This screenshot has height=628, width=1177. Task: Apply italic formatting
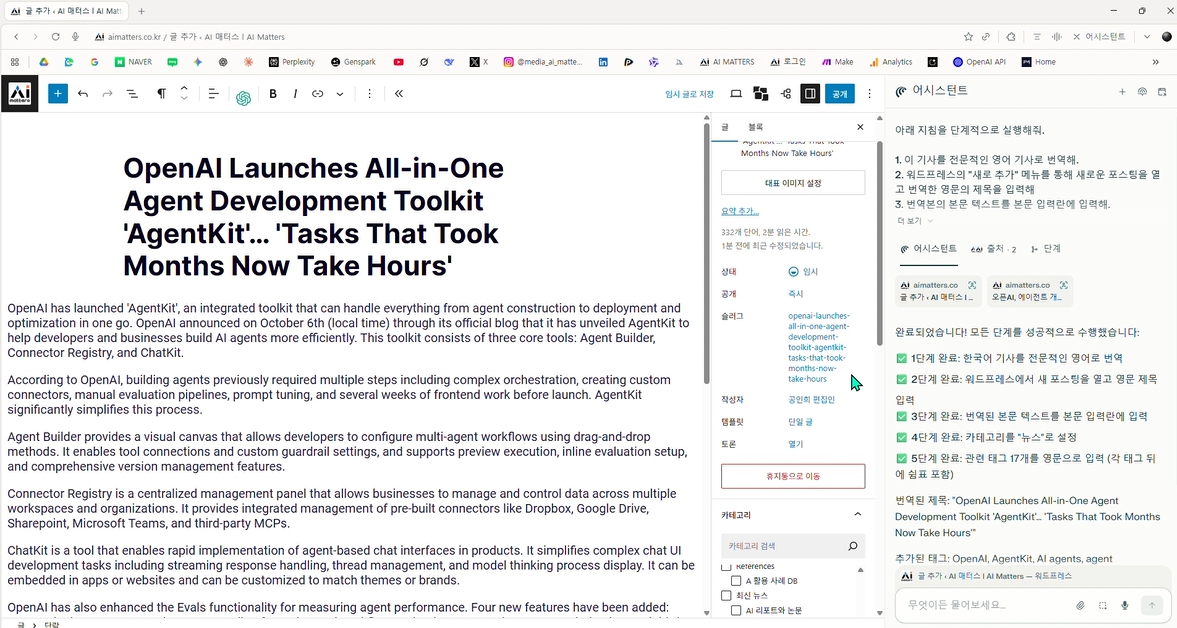pos(295,94)
